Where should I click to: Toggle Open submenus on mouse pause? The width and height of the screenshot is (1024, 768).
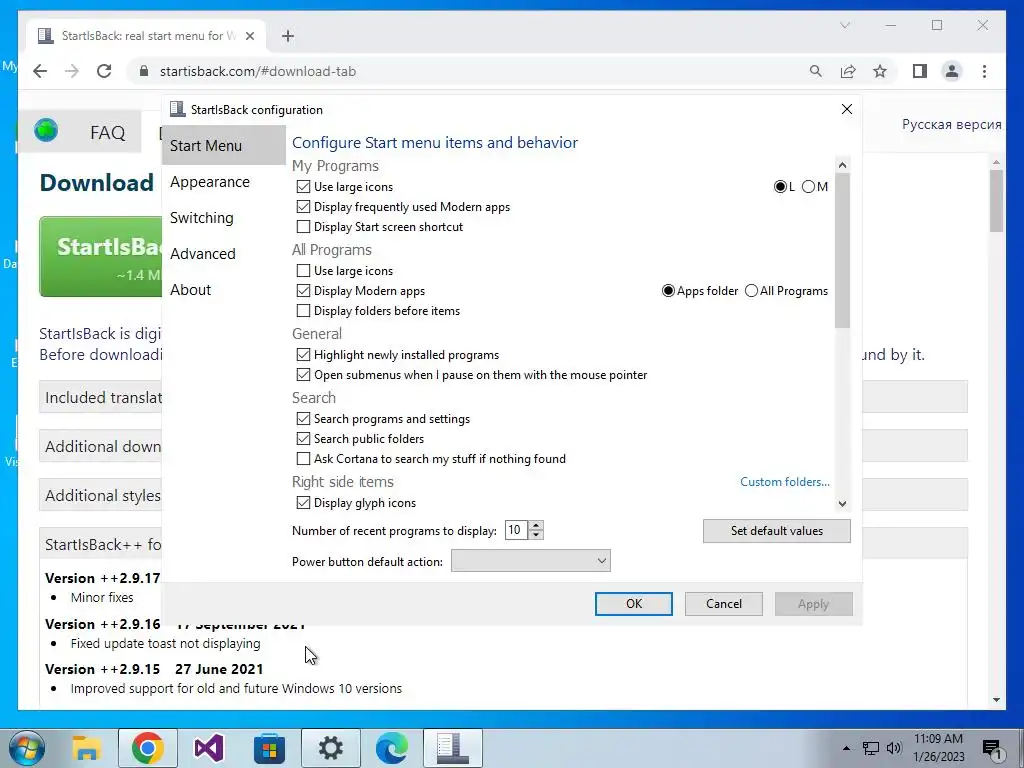click(303, 375)
